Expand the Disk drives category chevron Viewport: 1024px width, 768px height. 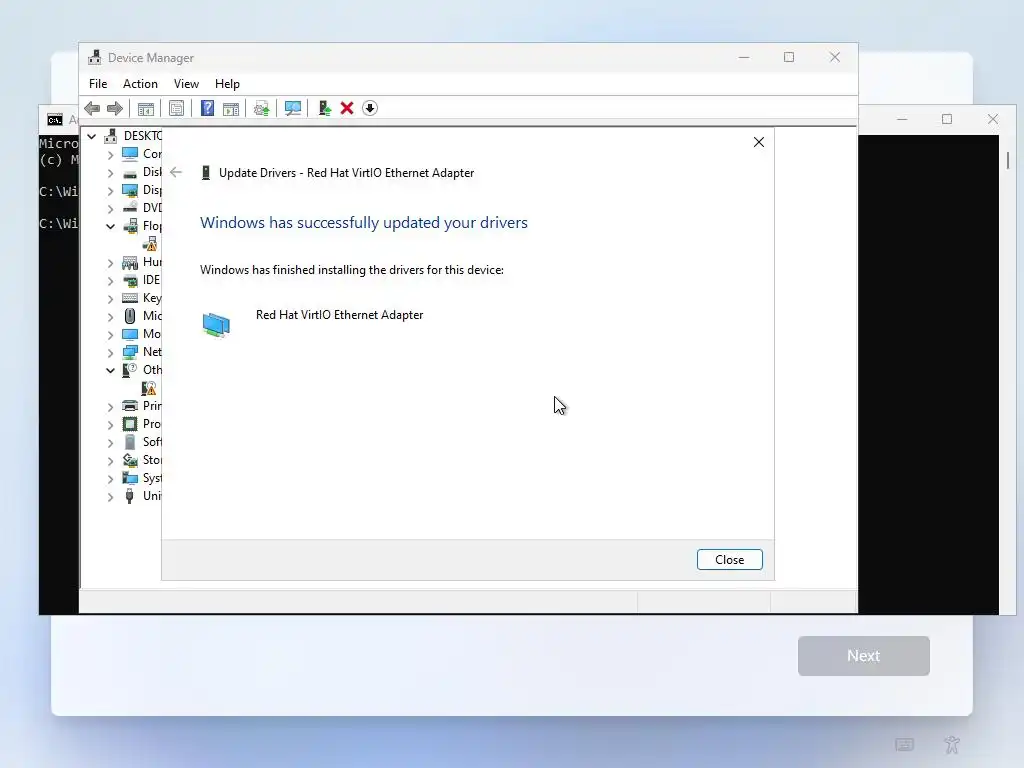tap(110, 173)
